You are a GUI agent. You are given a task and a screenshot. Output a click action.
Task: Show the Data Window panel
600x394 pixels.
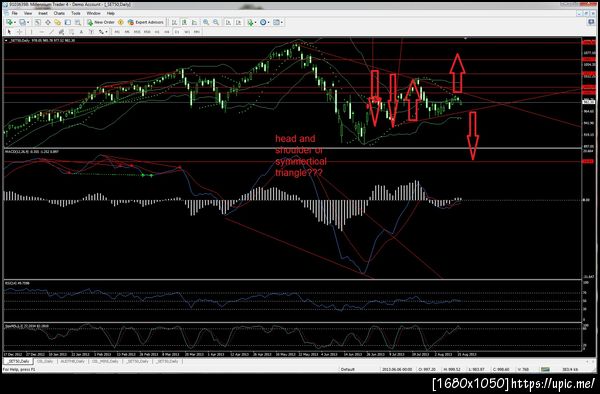[48, 22]
